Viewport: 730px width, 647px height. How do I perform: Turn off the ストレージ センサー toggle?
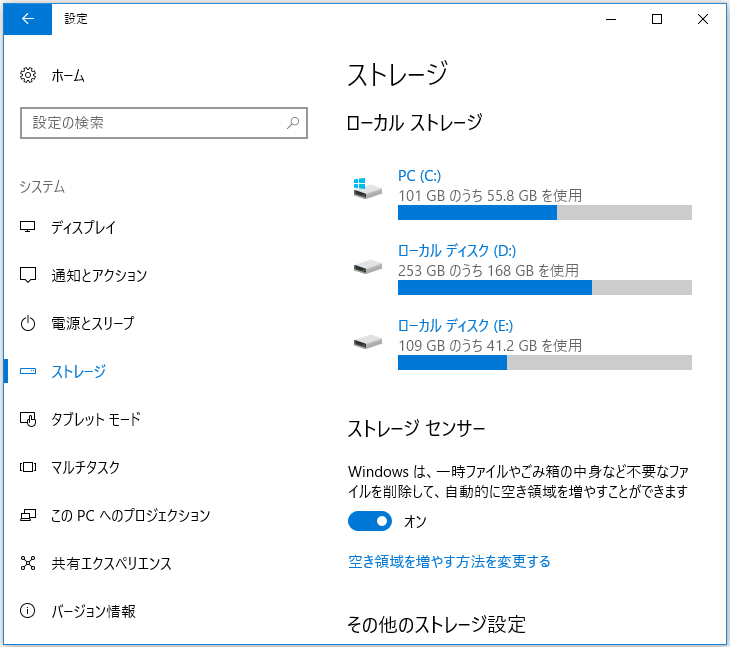point(370,521)
